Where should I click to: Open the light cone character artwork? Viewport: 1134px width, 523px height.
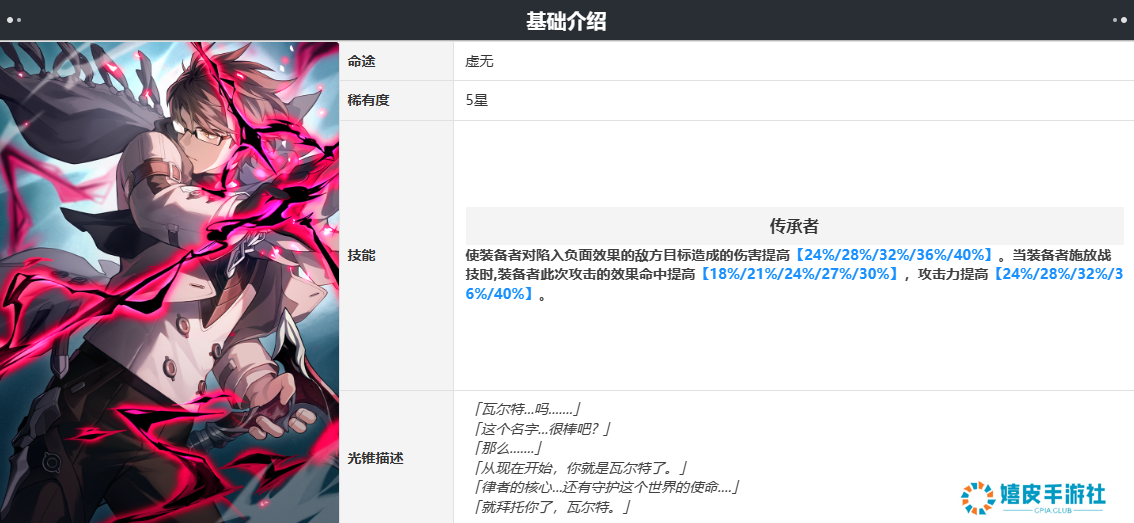[170, 282]
